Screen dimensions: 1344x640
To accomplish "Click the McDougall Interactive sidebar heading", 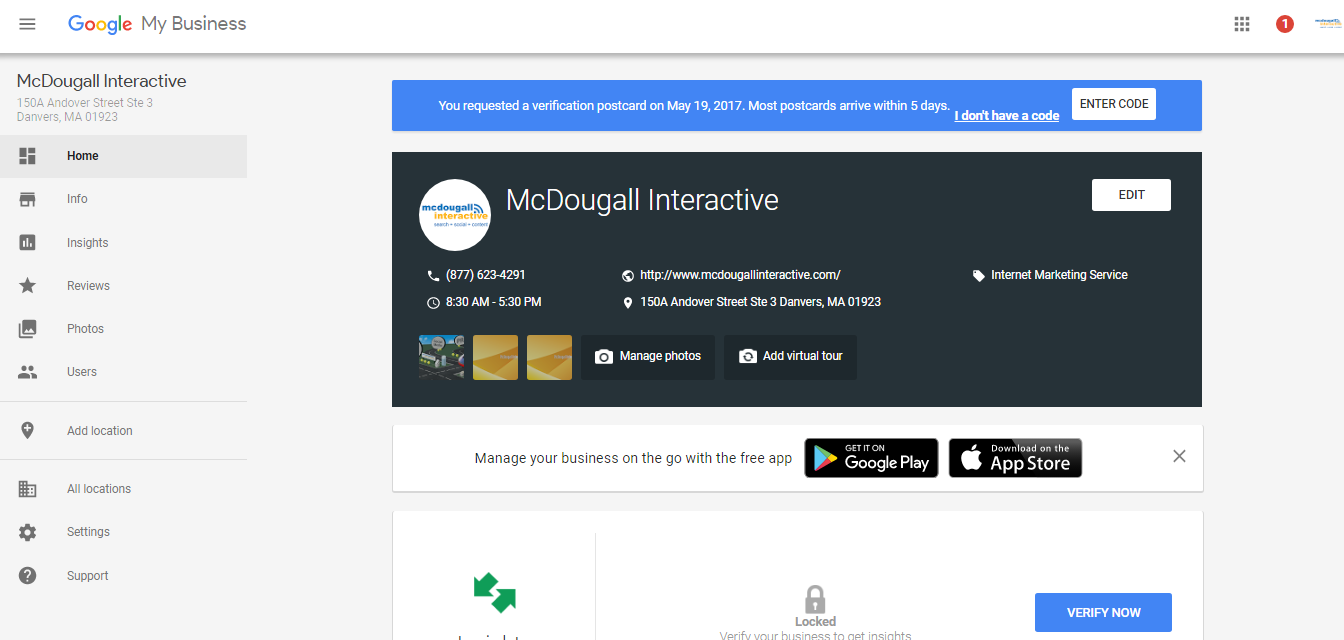I will [102, 82].
